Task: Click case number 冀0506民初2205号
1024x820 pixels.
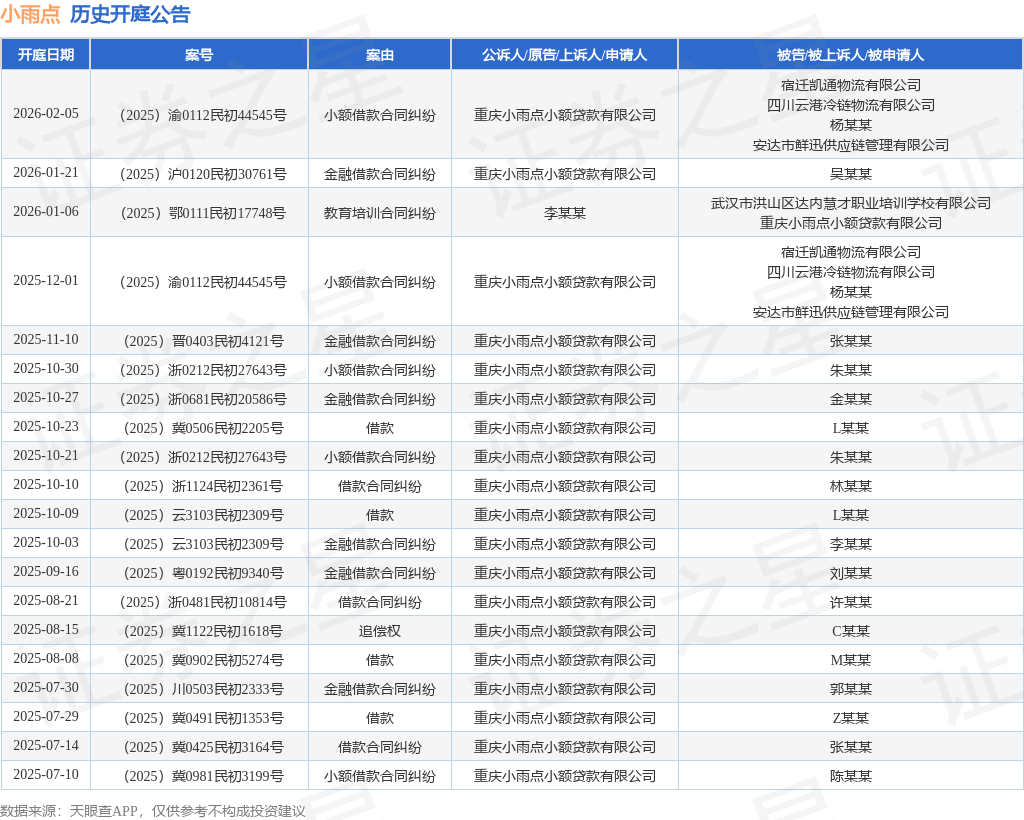Action: tap(203, 428)
